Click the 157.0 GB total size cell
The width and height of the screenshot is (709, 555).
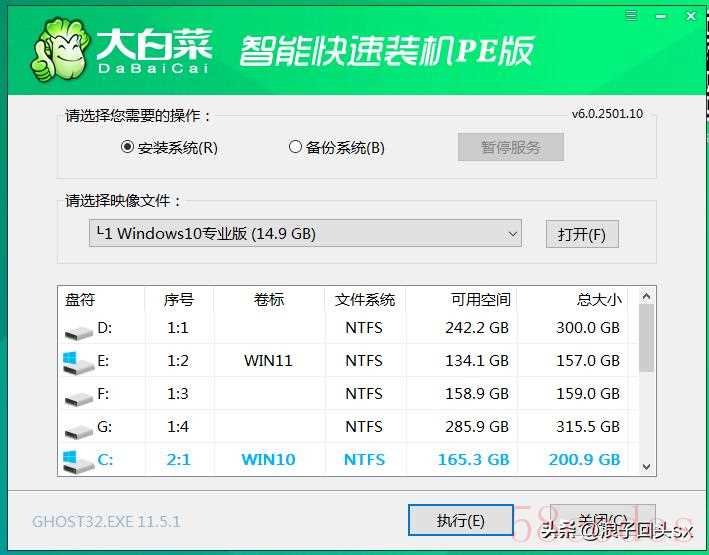click(x=588, y=361)
